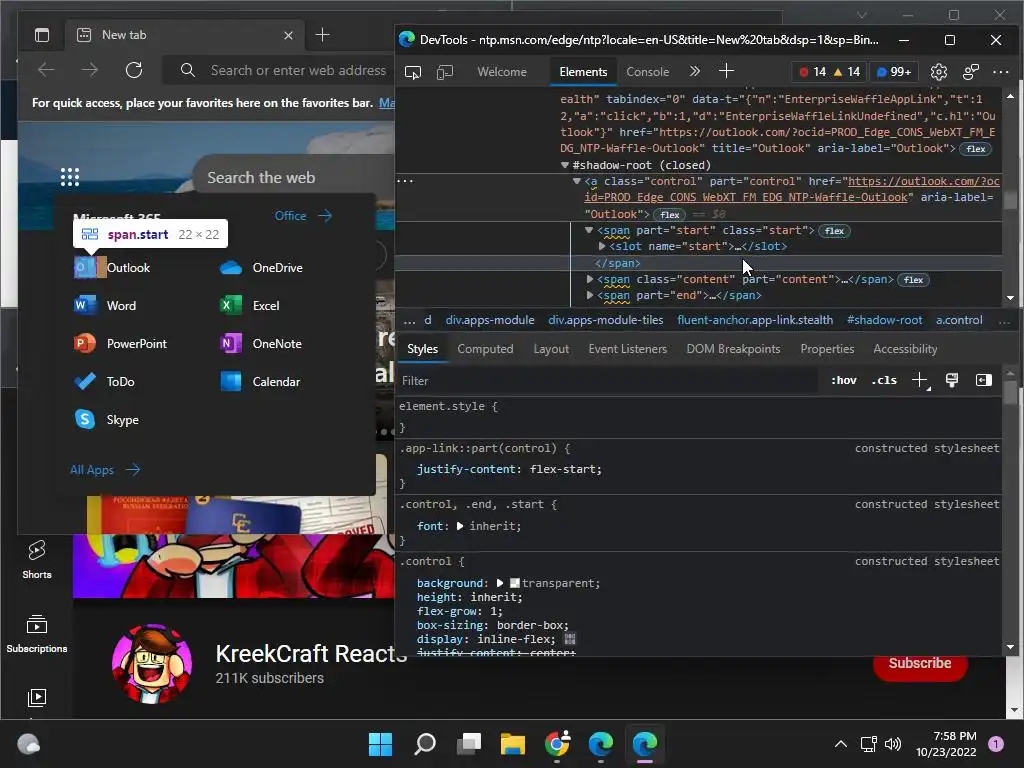The image size is (1024, 768).
Task: Open DevTools customize ellipsis menu
Action: click(x=1000, y=72)
